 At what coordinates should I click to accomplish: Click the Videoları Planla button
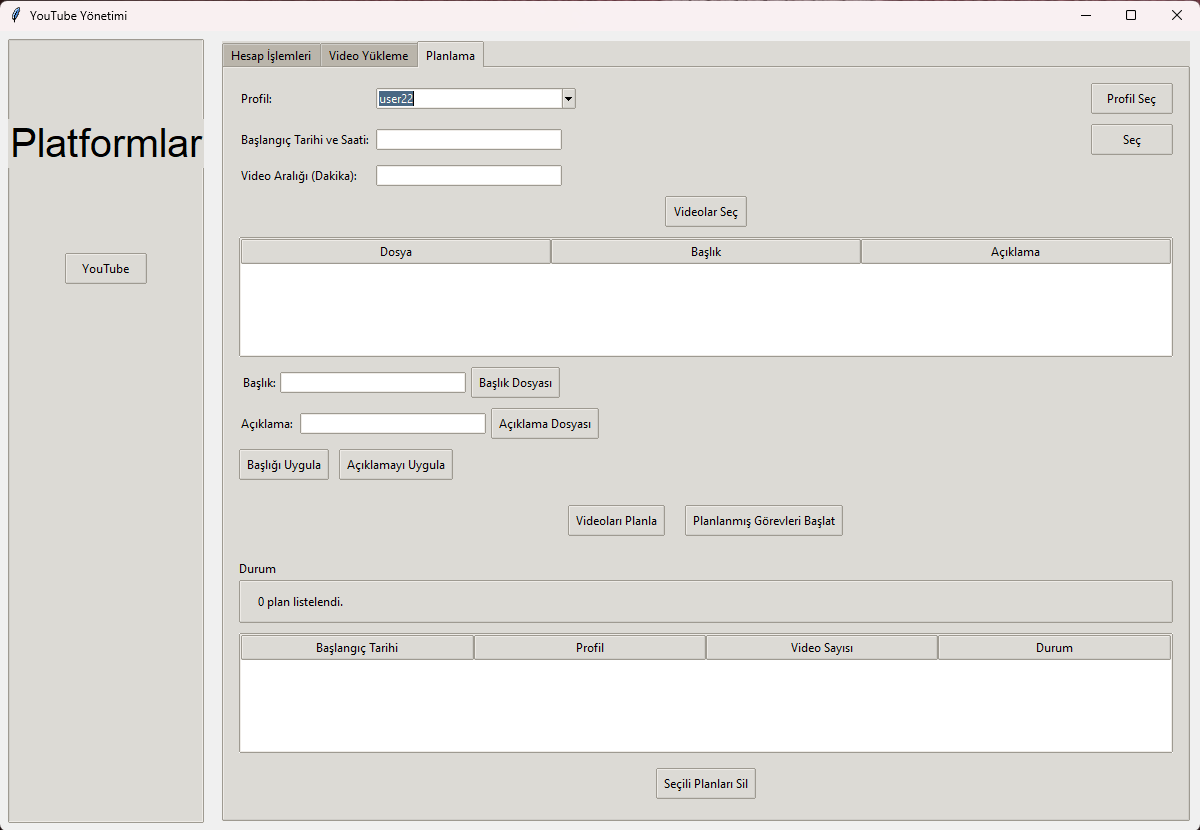(x=616, y=521)
